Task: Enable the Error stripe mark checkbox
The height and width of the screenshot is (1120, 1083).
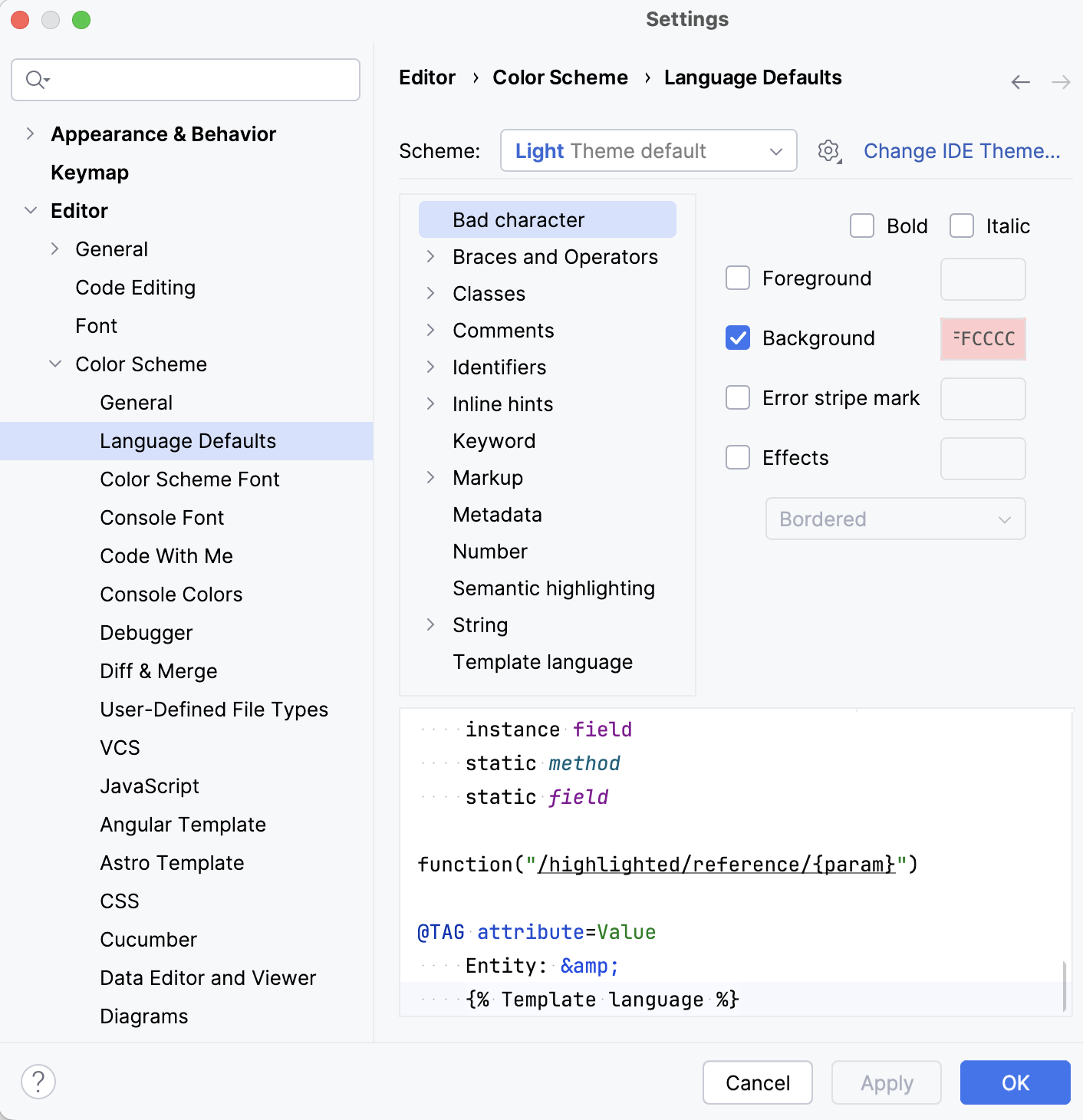Action: pos(737,397)
